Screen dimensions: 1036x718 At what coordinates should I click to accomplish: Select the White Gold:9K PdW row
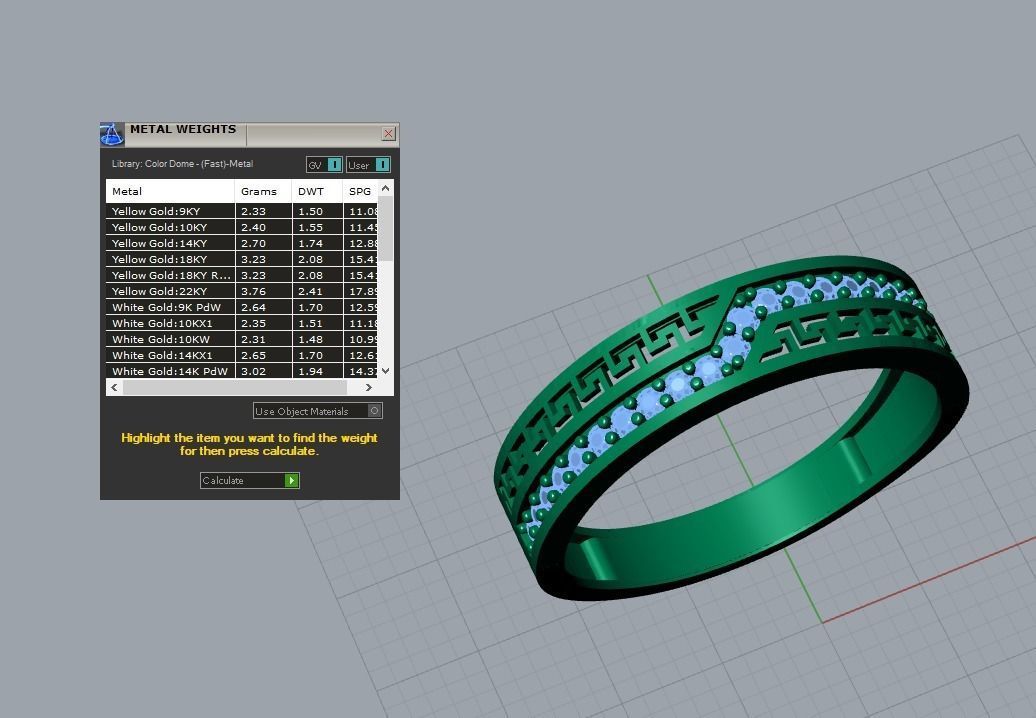[242, 307]
